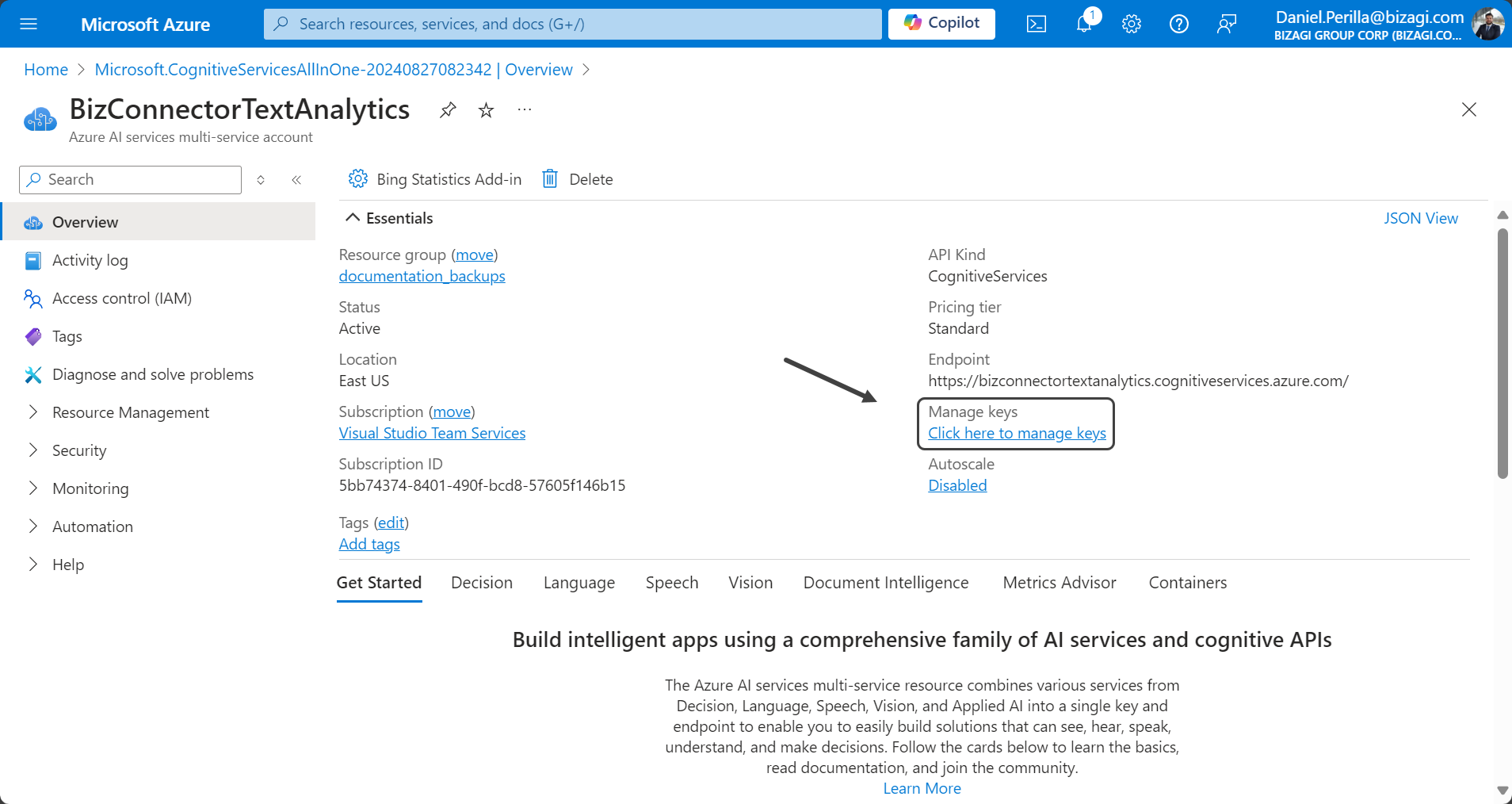This screenshot has height=804, width=1512.
Task: Open the more options ellipsis
Action: click(525, 109)
